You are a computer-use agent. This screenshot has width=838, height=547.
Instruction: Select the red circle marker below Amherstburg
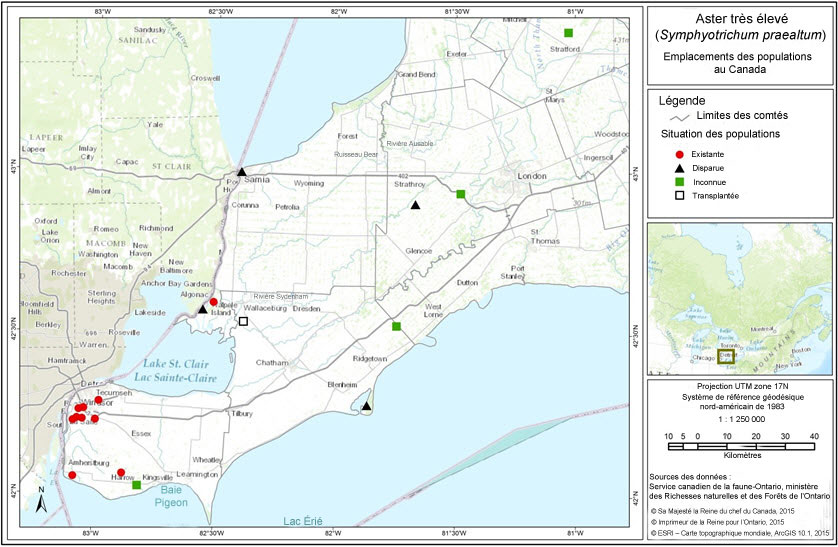point(72,475)
